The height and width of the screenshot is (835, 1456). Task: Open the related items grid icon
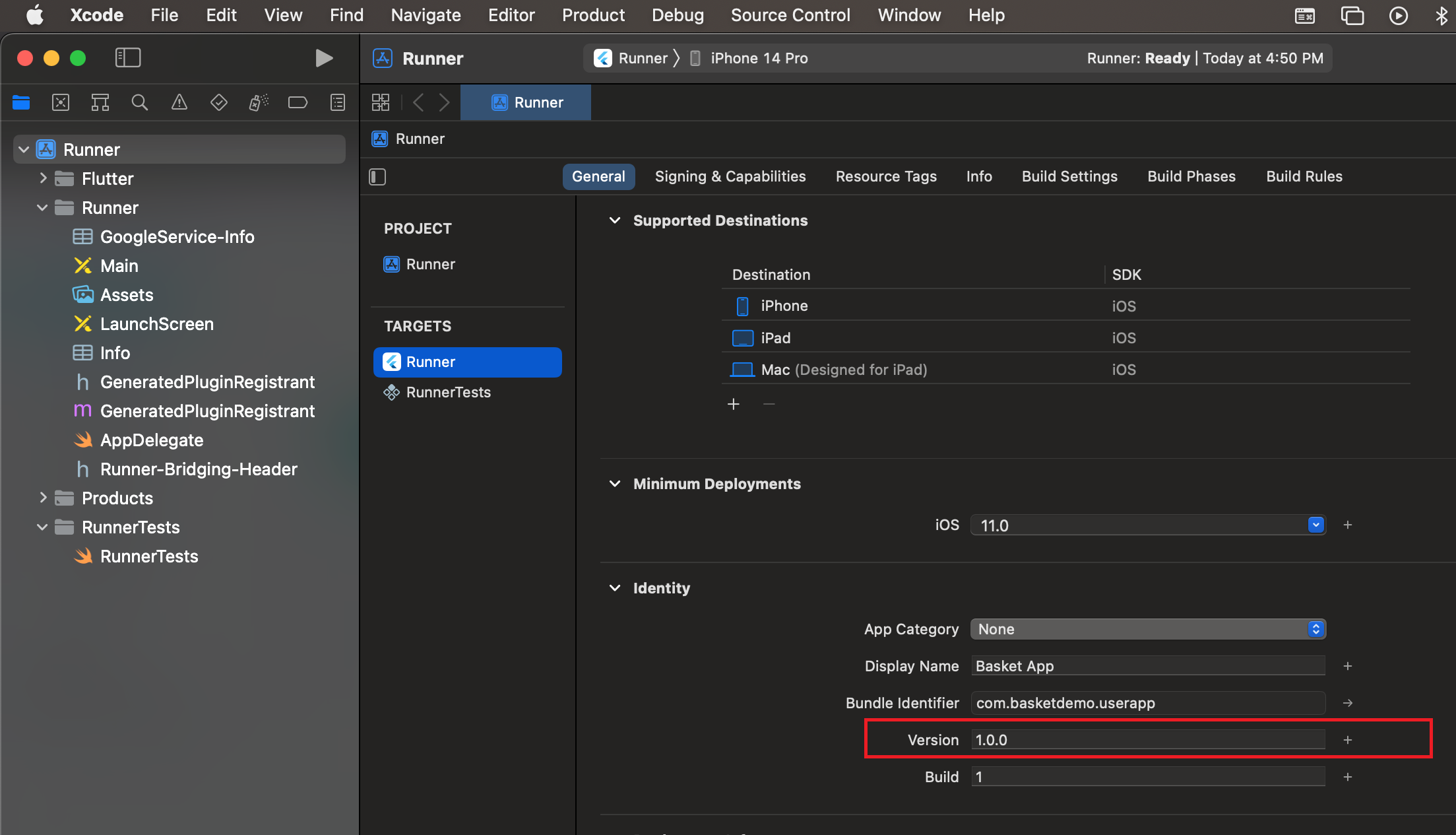click(x=381, y=102)
